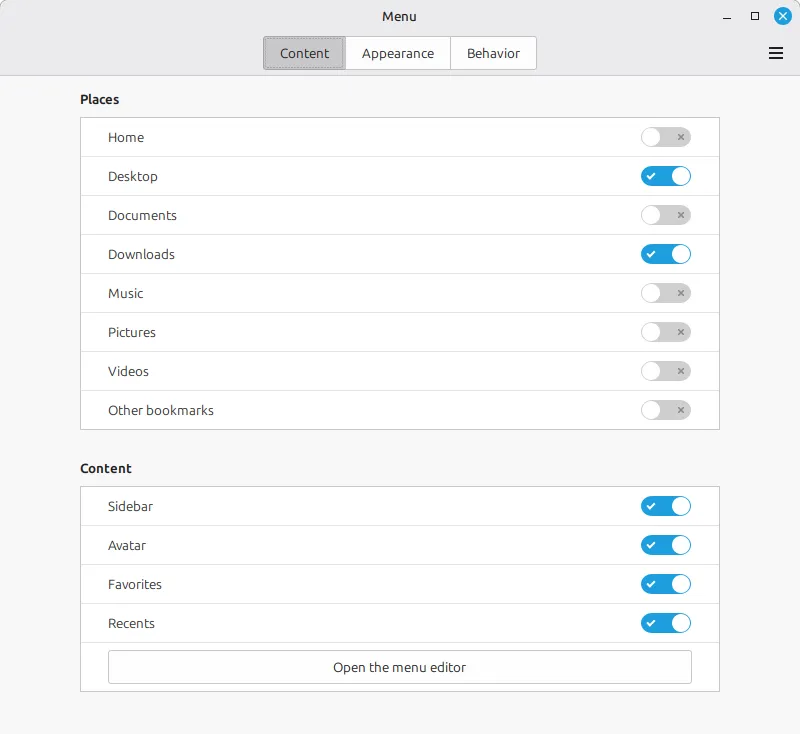800x734 pixels.
Task: Switch to the Appearance tab
Action: (398, 54)
